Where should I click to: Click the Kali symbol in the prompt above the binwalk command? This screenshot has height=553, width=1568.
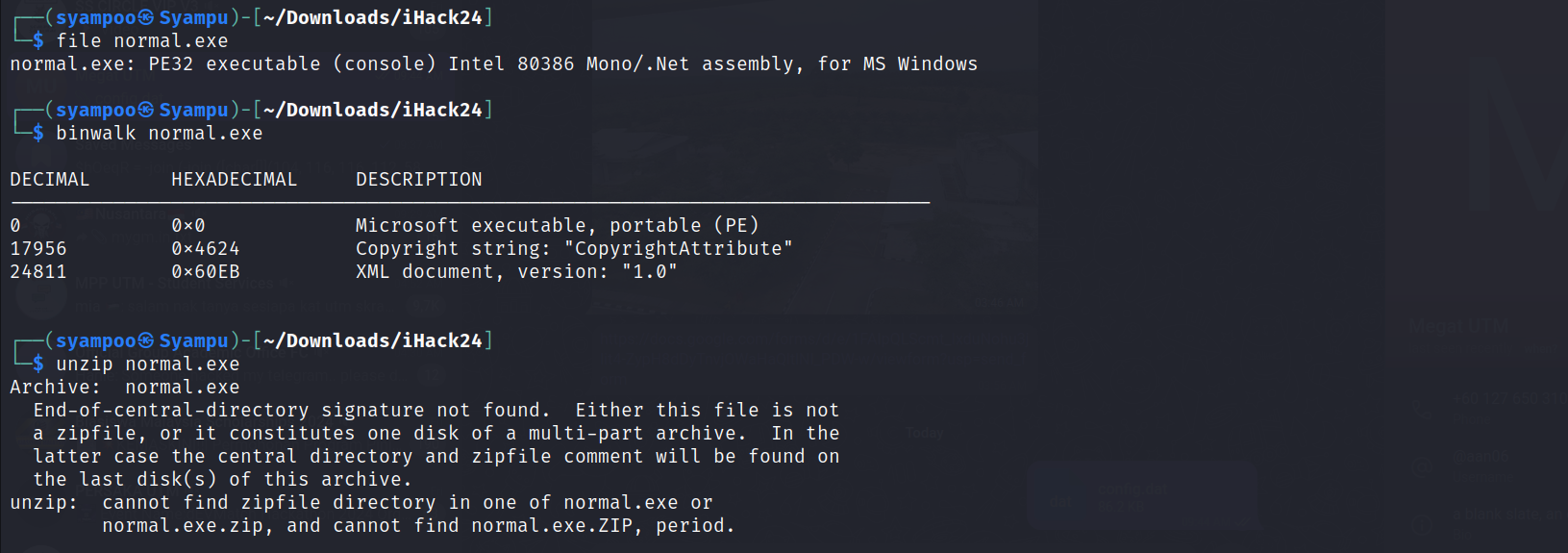(x=146, y=110)
